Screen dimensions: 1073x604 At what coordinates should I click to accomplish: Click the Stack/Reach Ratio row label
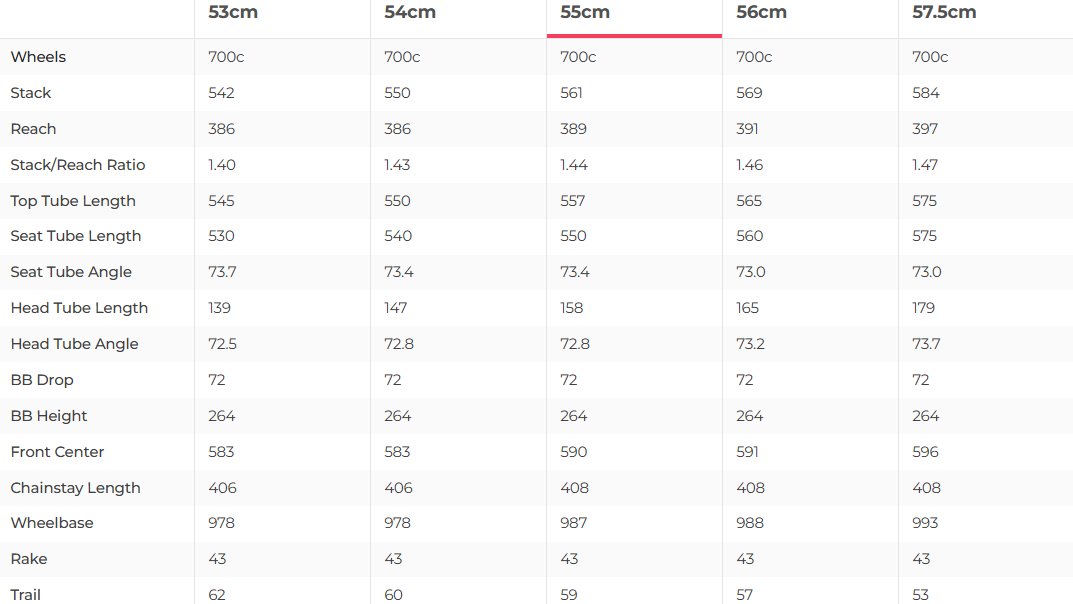coord(78,165)
